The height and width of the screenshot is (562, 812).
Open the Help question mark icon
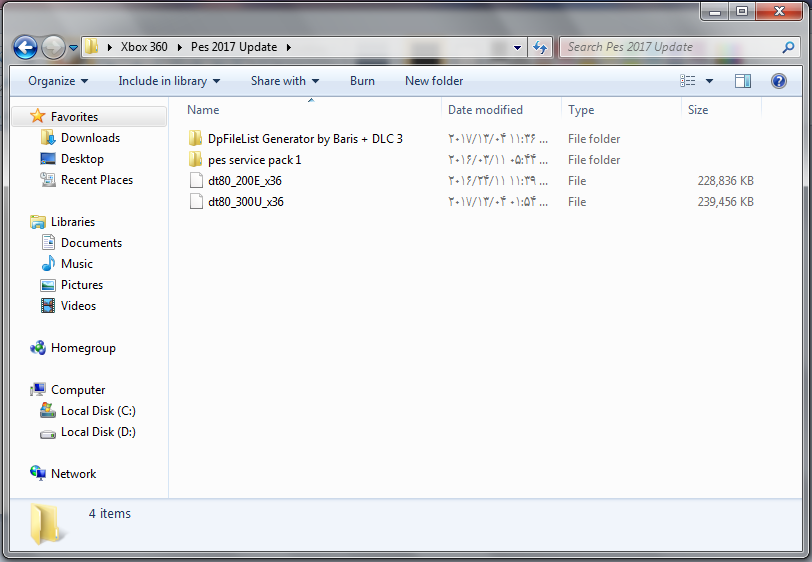point(778,81)
